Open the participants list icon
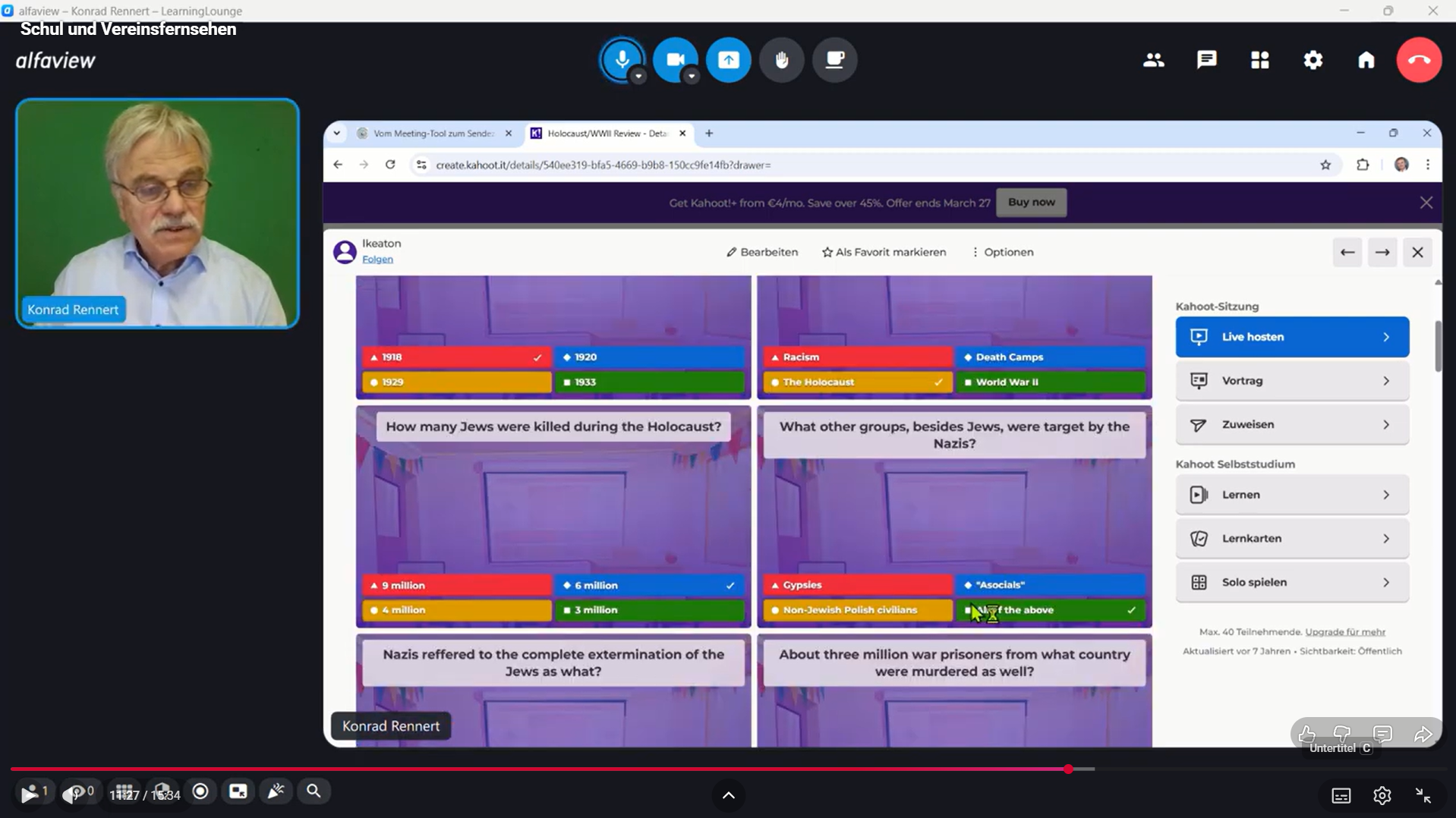 pyautogui.click(x=1153, y=60)
